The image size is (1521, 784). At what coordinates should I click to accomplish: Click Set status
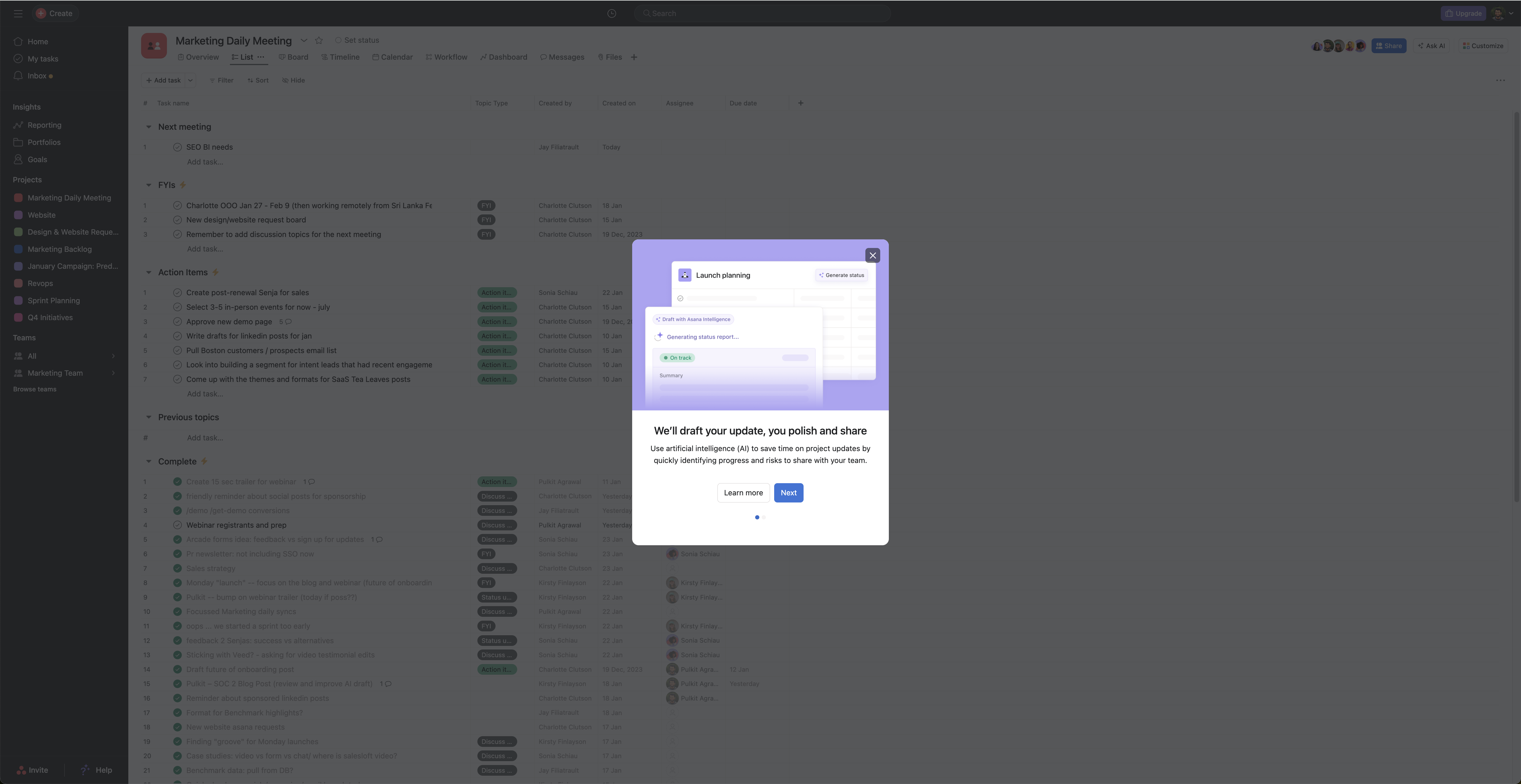(x=357, y=40)
